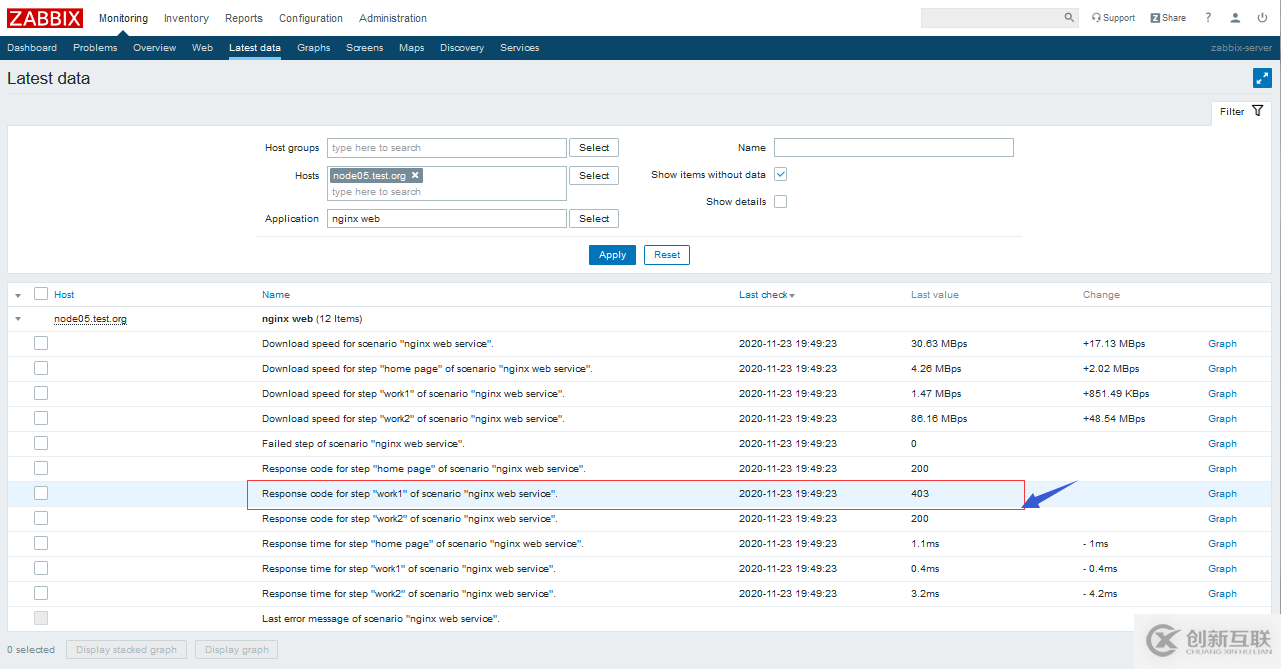Sort by Last check column
The height and width of the screenshot is (669, 1281).
tap(767, 295)
